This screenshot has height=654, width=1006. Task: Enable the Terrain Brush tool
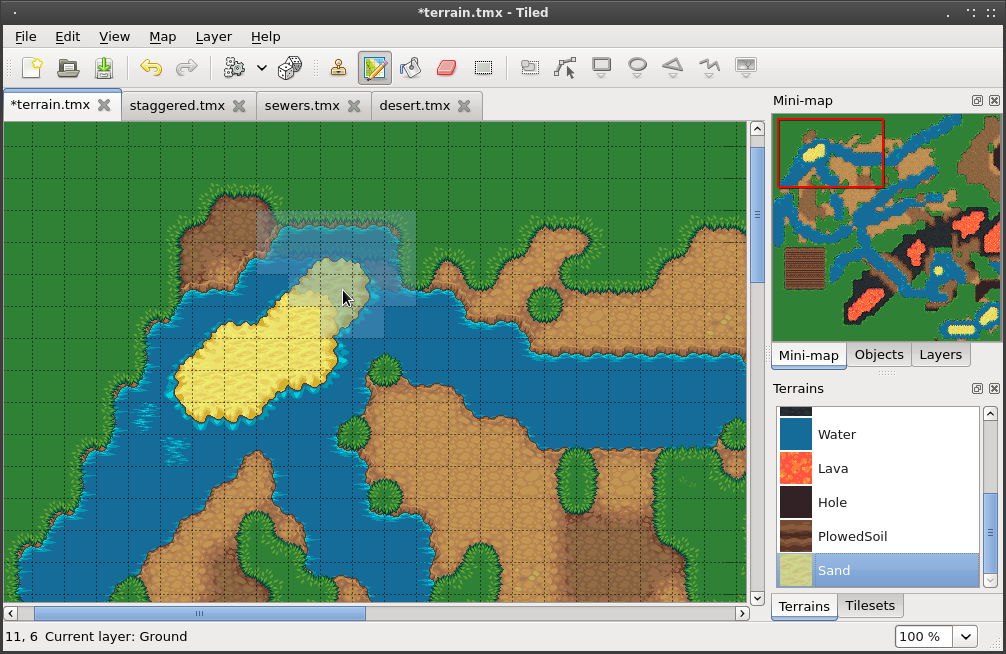click(375, 68)
